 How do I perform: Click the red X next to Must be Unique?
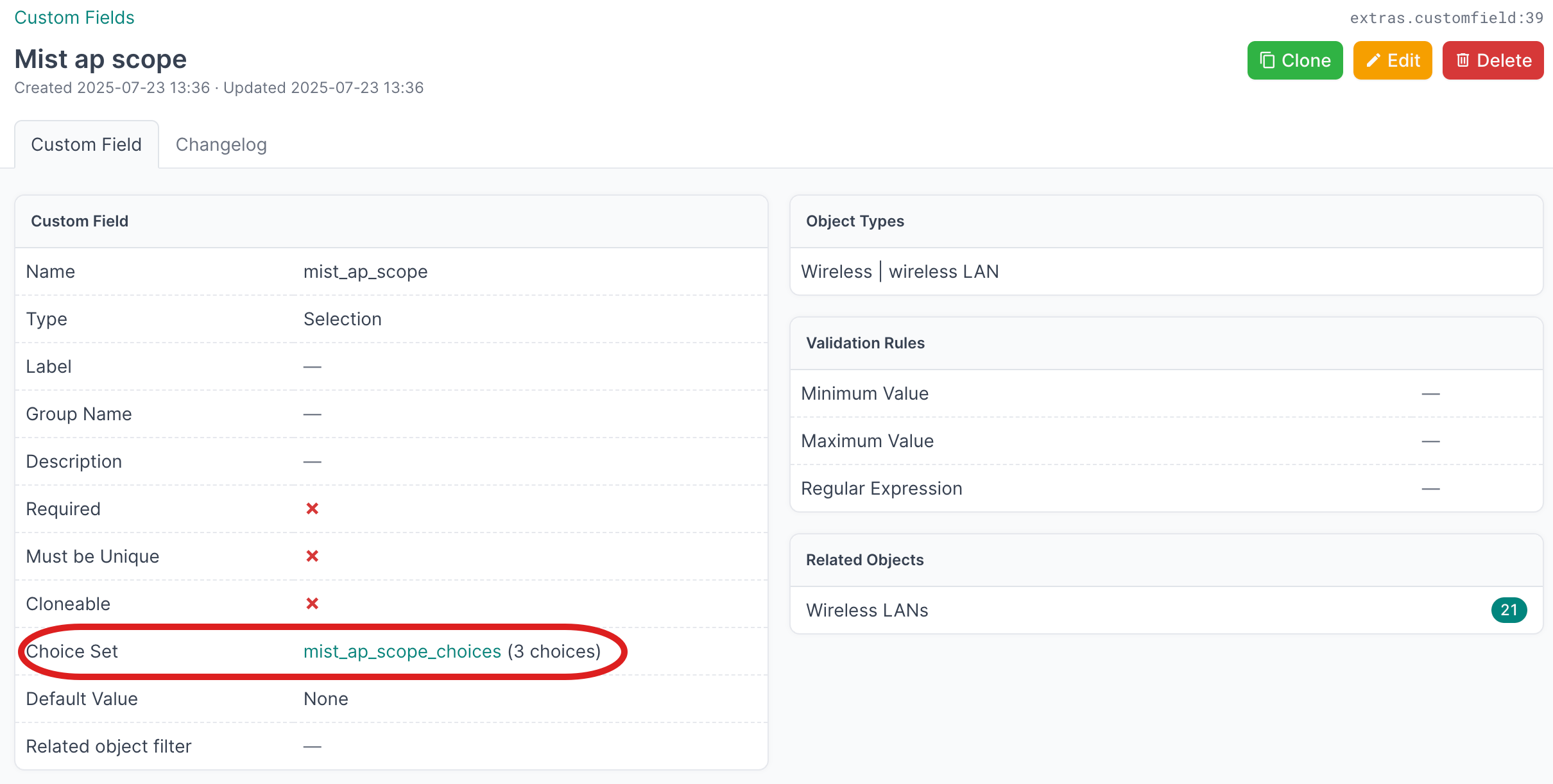(x=313, y=556)
